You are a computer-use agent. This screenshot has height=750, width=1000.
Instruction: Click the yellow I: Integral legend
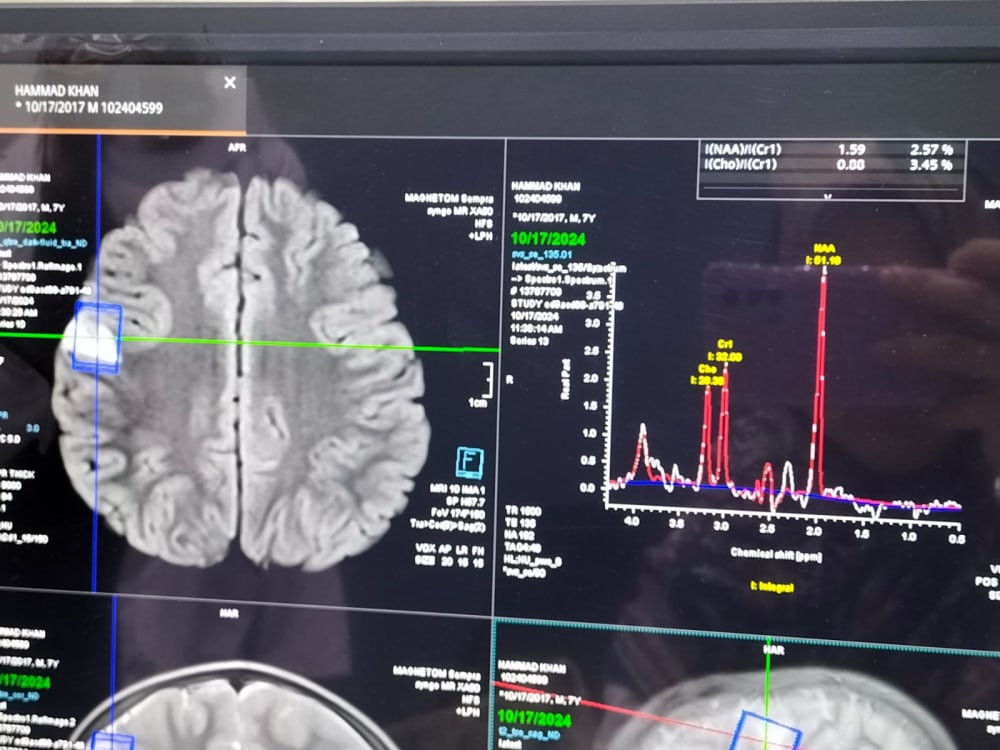coord(772,587)
